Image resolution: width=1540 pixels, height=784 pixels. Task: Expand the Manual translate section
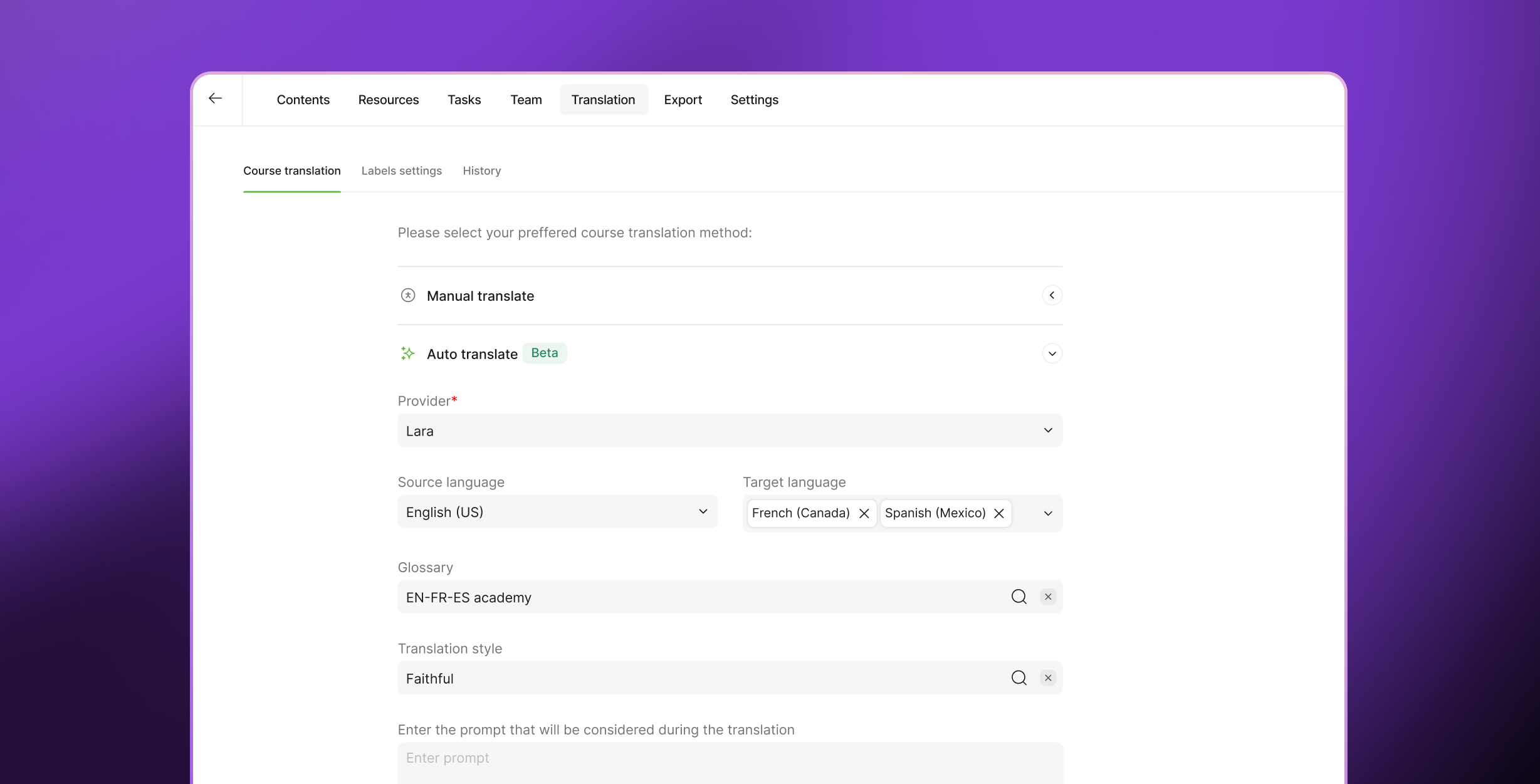(x=1052, y=295)
